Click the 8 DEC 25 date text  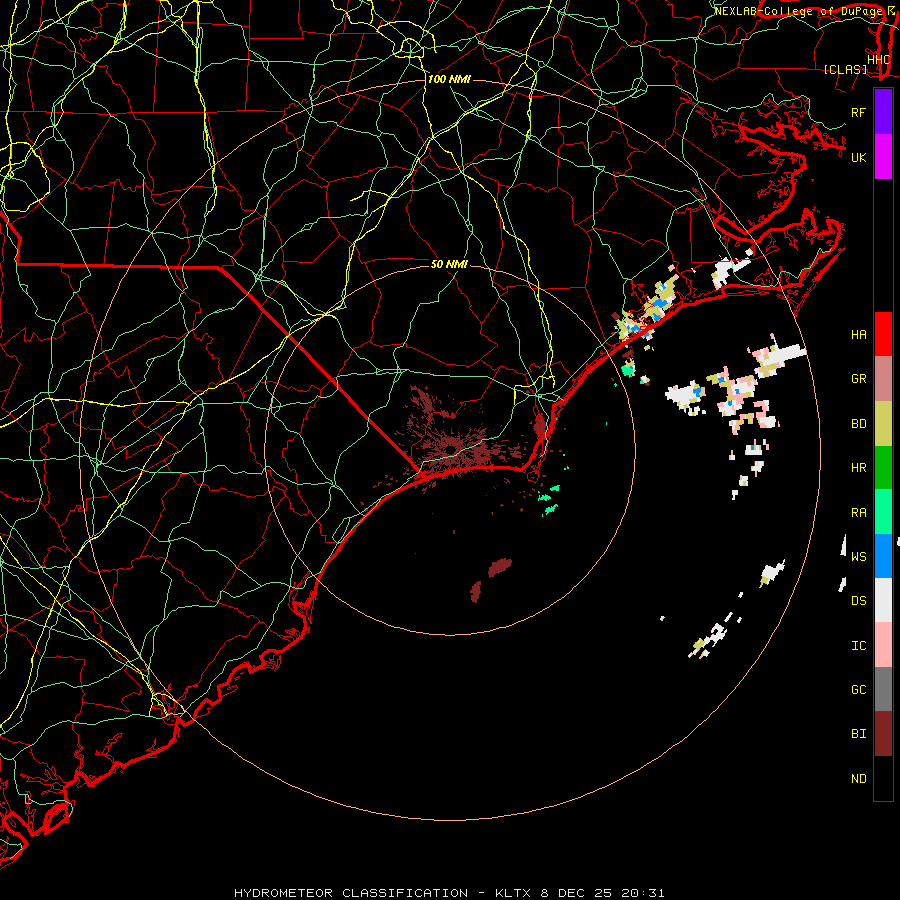[x=577, y=893]
